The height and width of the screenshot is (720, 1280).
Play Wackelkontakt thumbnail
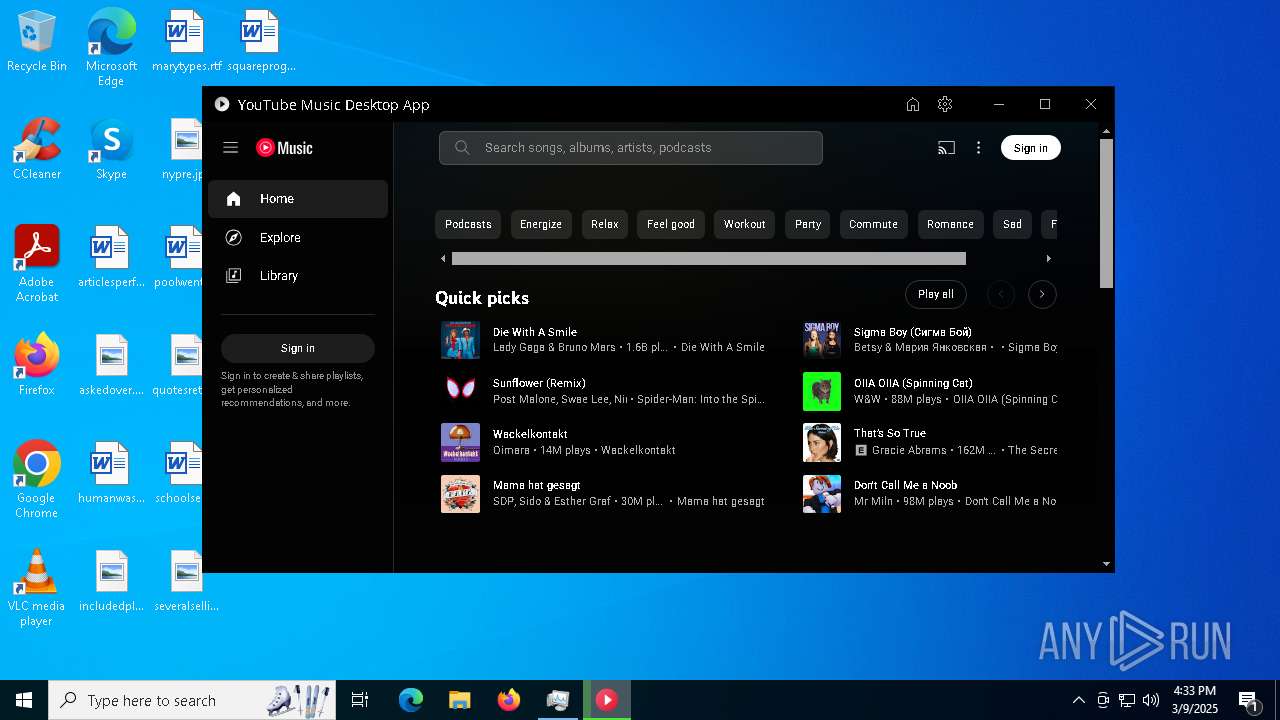coord(460,442)
